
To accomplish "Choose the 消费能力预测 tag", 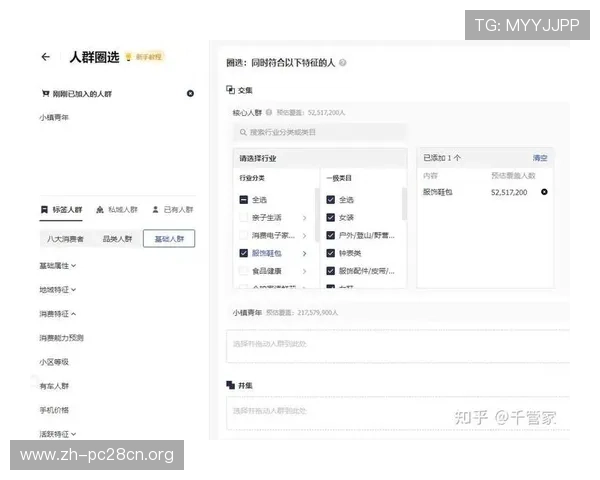I will 61,338.
